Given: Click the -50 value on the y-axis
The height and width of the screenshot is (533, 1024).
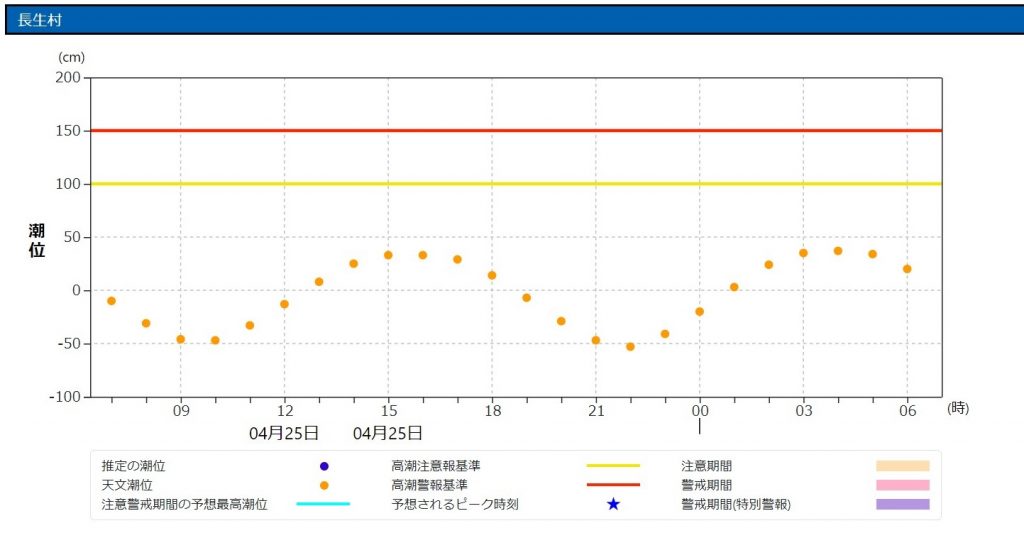Looking at the screenshot, I should [x=68, y=344].
